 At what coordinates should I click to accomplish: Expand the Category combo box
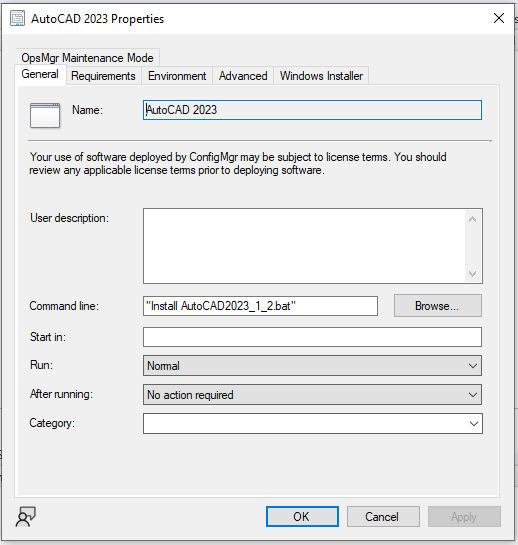point(474,423)
